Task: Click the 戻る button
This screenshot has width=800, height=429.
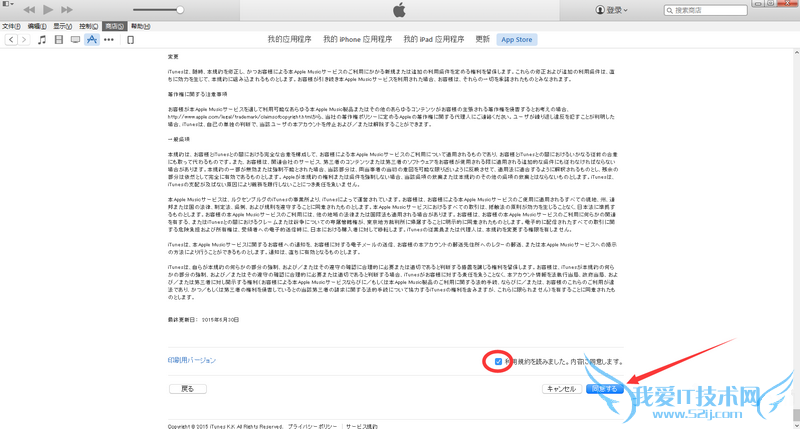Action: [x=188, y=389]
